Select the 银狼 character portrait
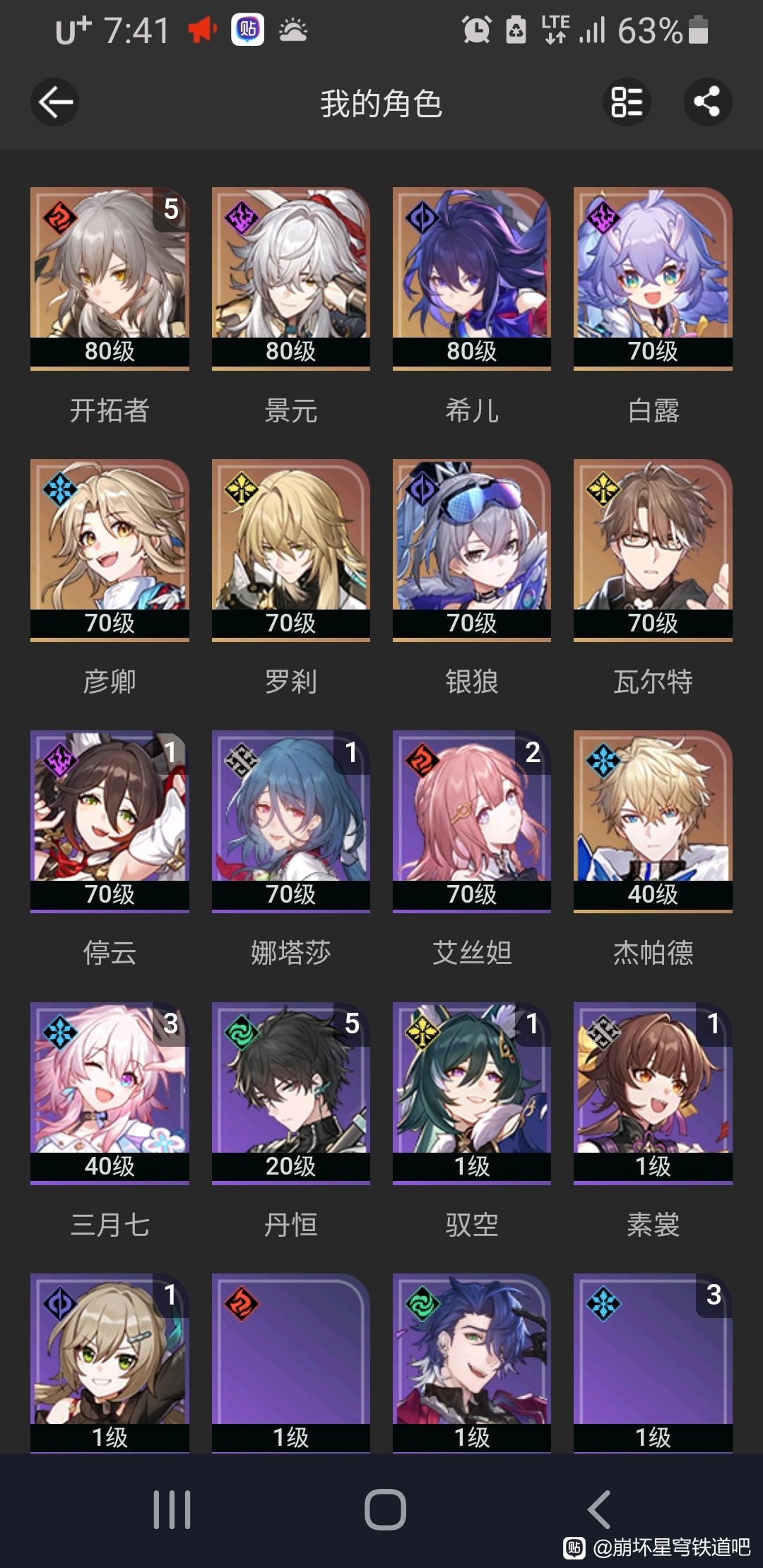Screen dimensions: 763x1568 [472, 550]
